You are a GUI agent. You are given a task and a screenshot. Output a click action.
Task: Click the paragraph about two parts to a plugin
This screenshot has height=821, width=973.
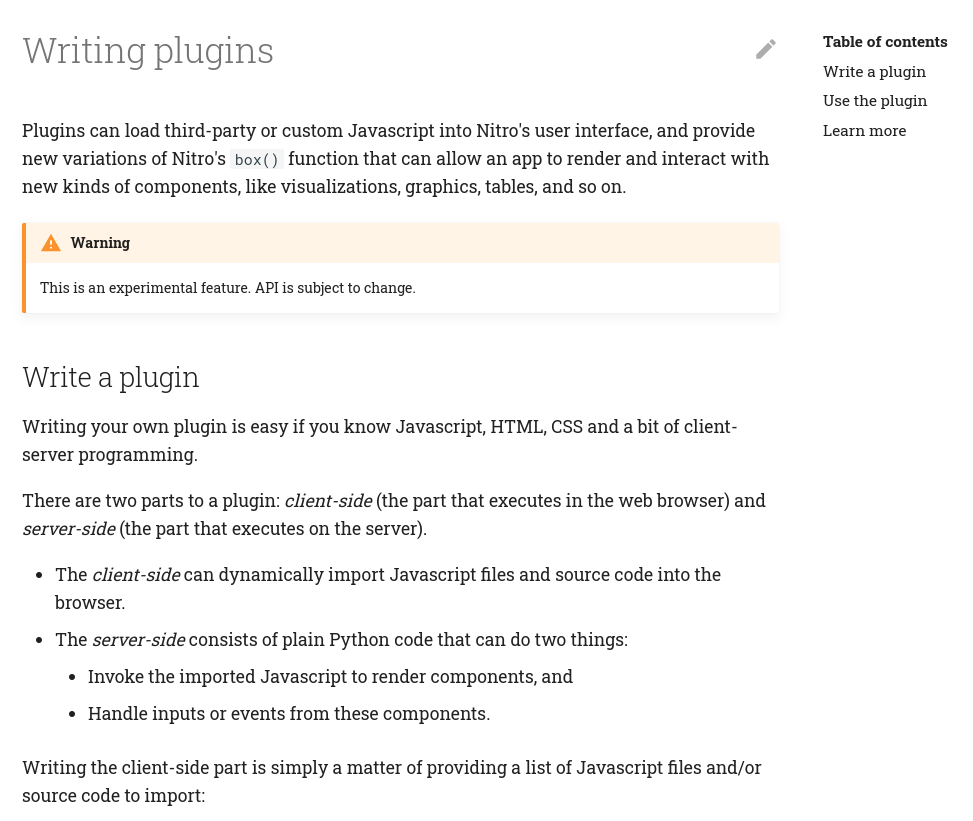[394, 514]
